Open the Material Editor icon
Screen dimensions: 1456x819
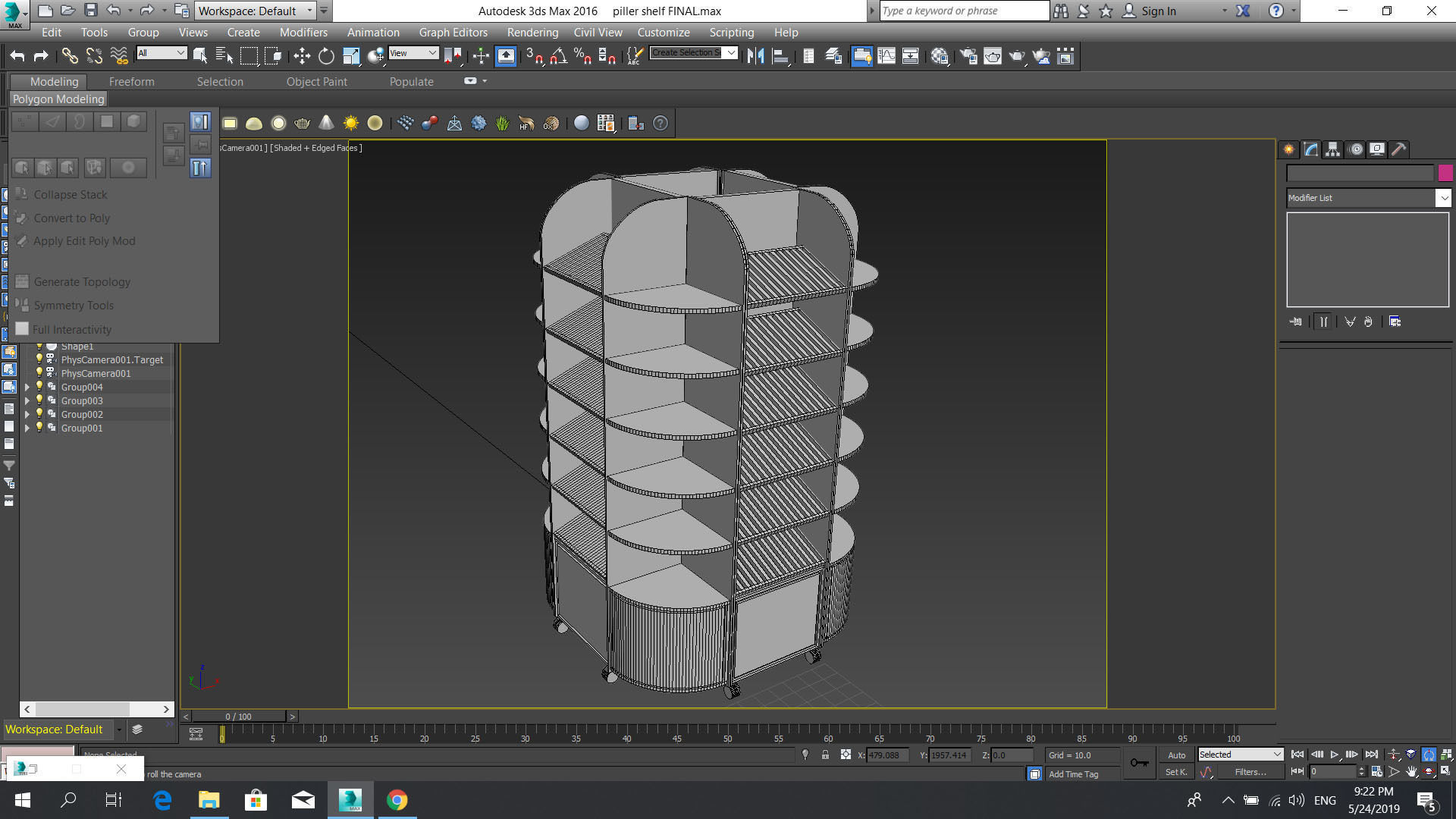point(940,56)
